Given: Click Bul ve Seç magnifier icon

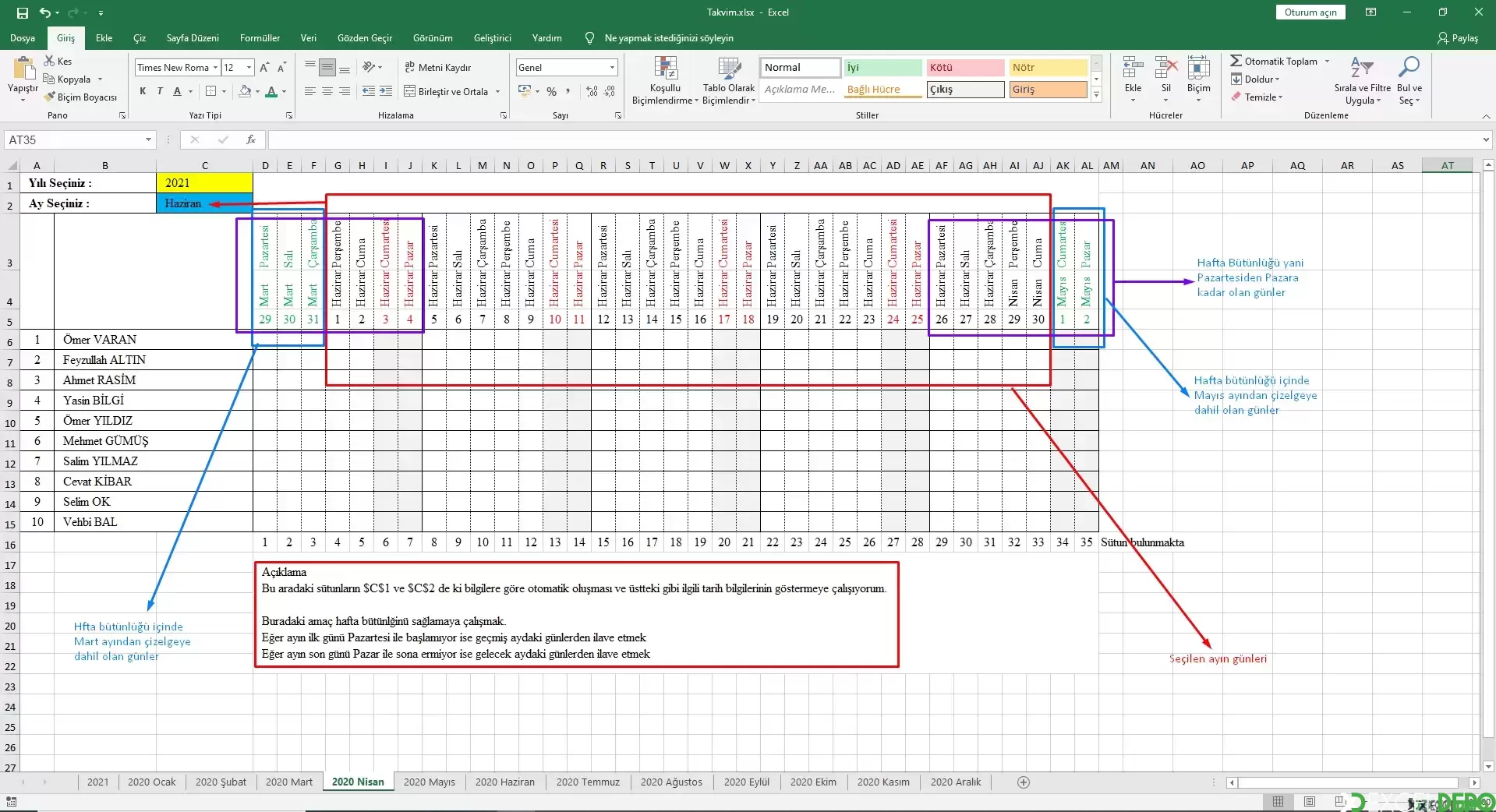Looking at the screenshot, I should pyautogui.click(x=1409, y=68).
